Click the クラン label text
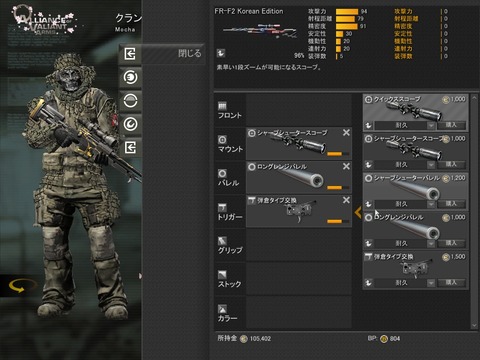 [x=129, y=18]
